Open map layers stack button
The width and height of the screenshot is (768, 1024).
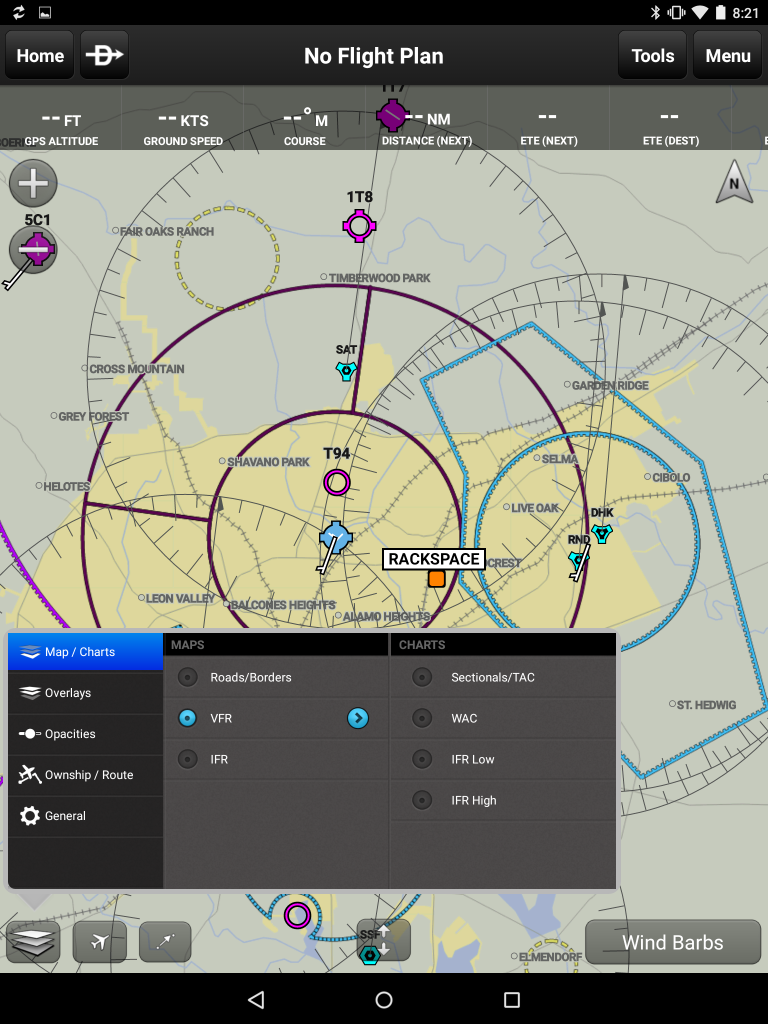coord(33,941)
